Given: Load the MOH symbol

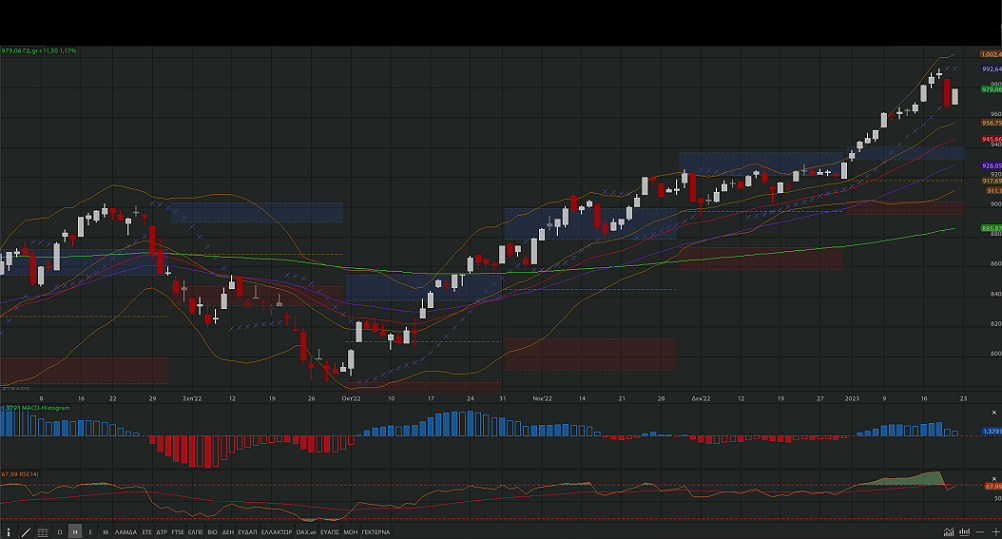Looking at the screenshot, I should [350, 532].
